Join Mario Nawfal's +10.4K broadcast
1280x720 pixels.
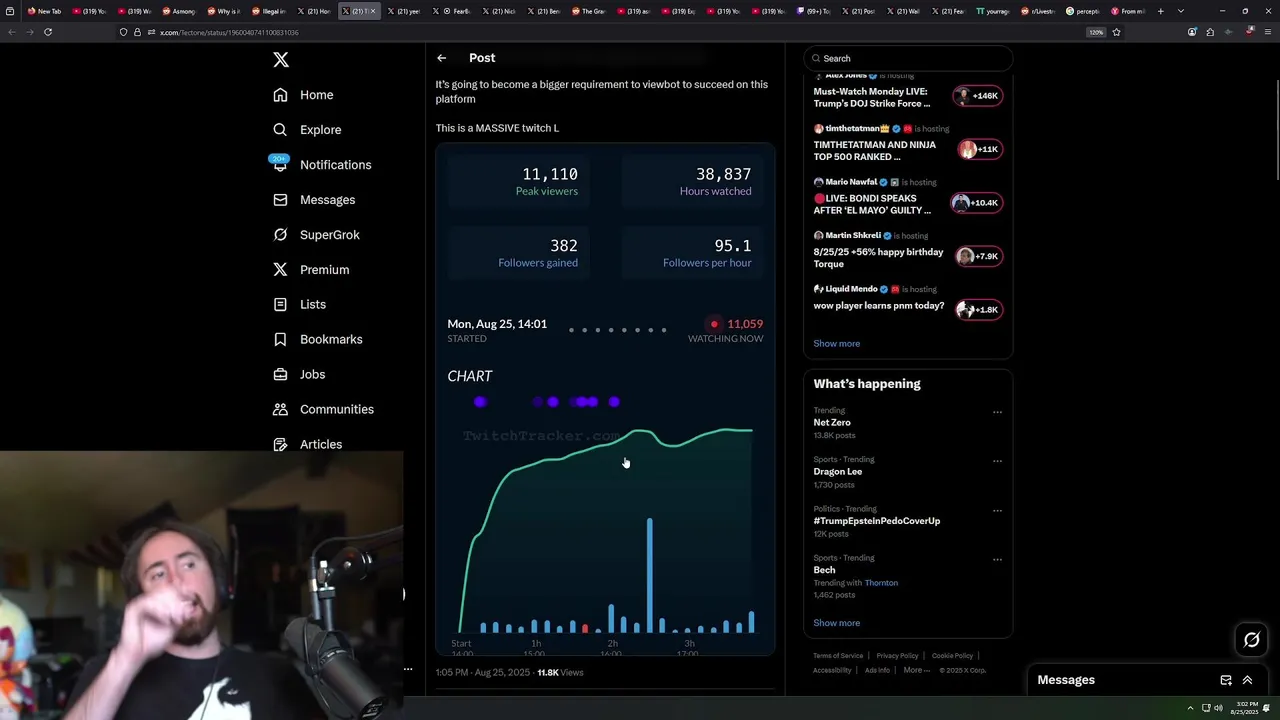tap(976, 203)
